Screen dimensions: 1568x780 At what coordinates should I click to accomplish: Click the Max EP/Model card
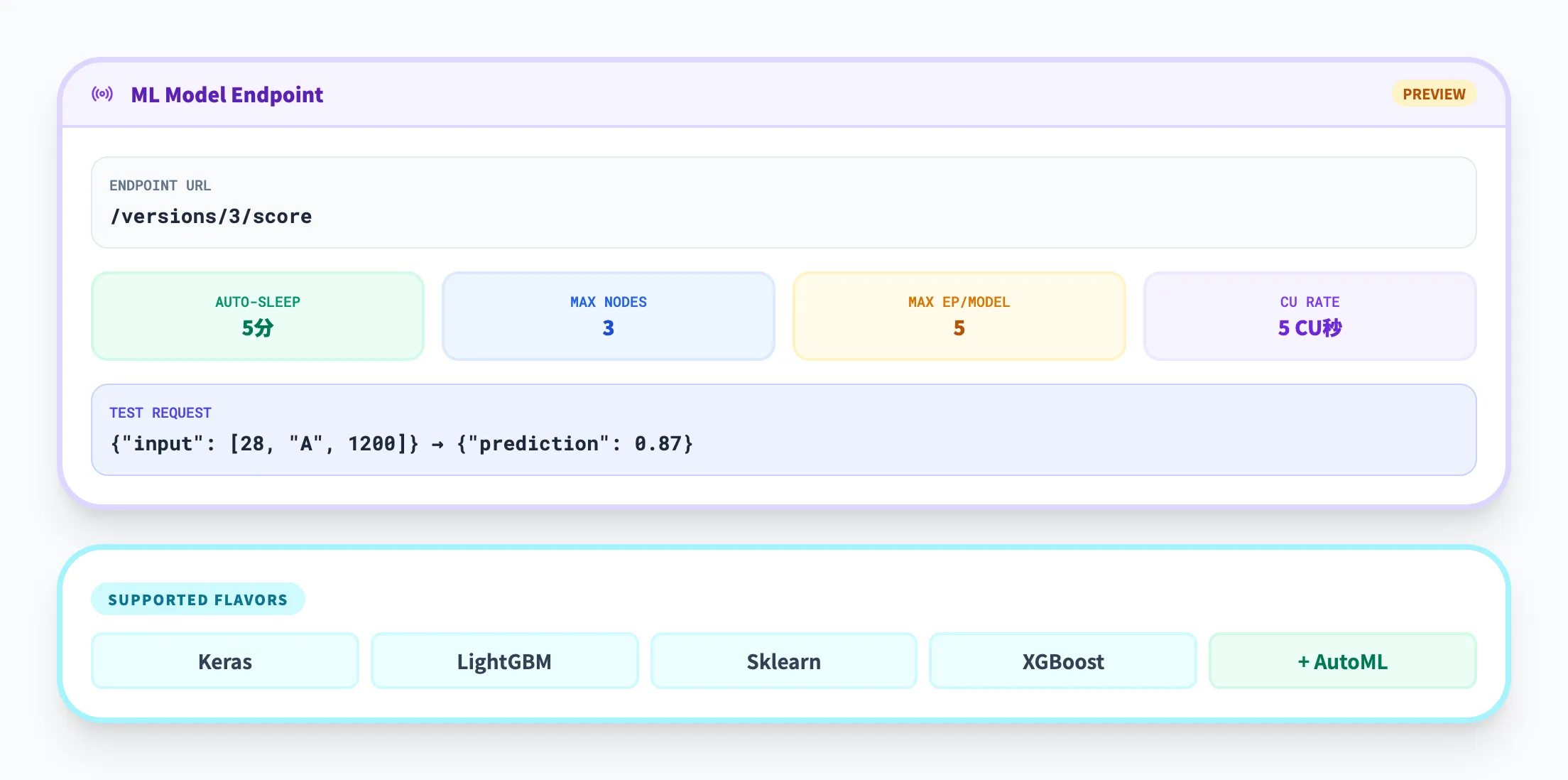point(959,315)
